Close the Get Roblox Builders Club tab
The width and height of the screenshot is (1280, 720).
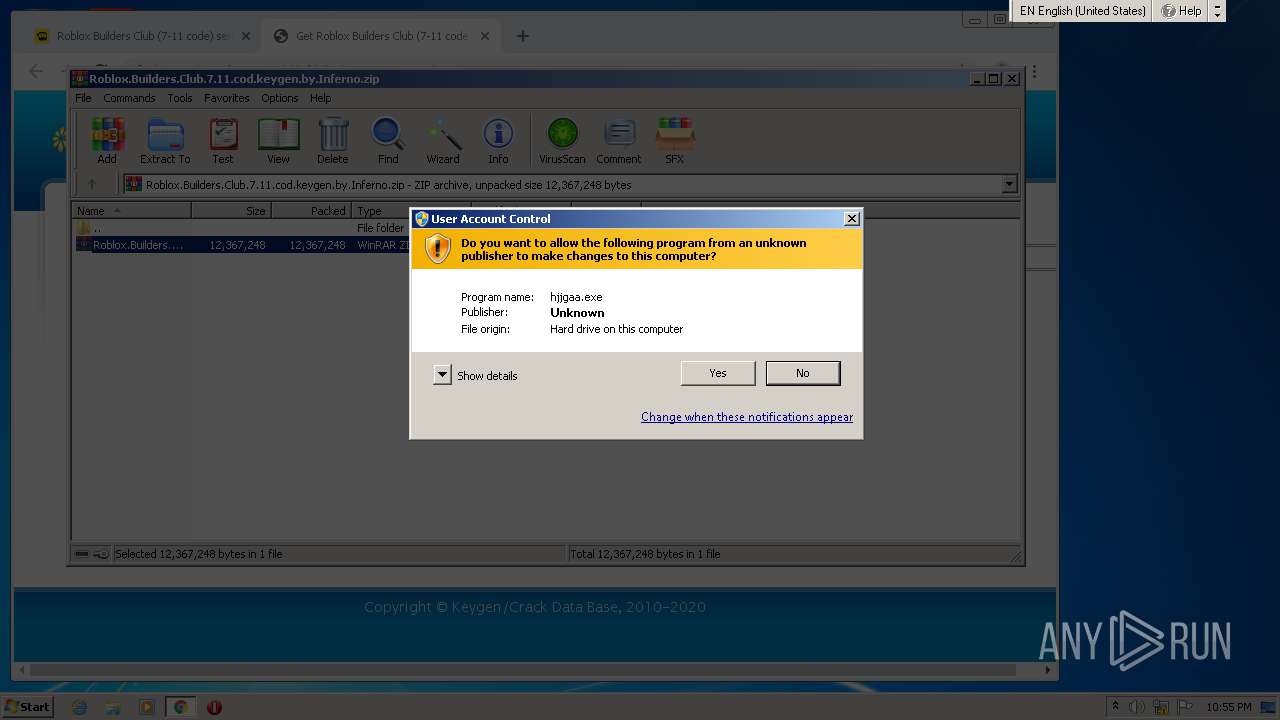485,36
